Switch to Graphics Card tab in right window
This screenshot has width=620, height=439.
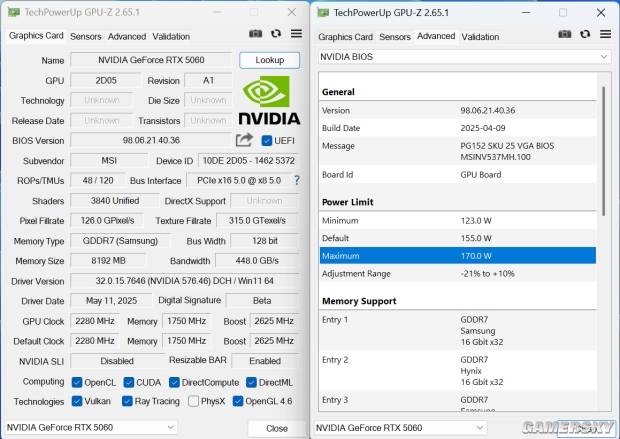pos(345,37)
